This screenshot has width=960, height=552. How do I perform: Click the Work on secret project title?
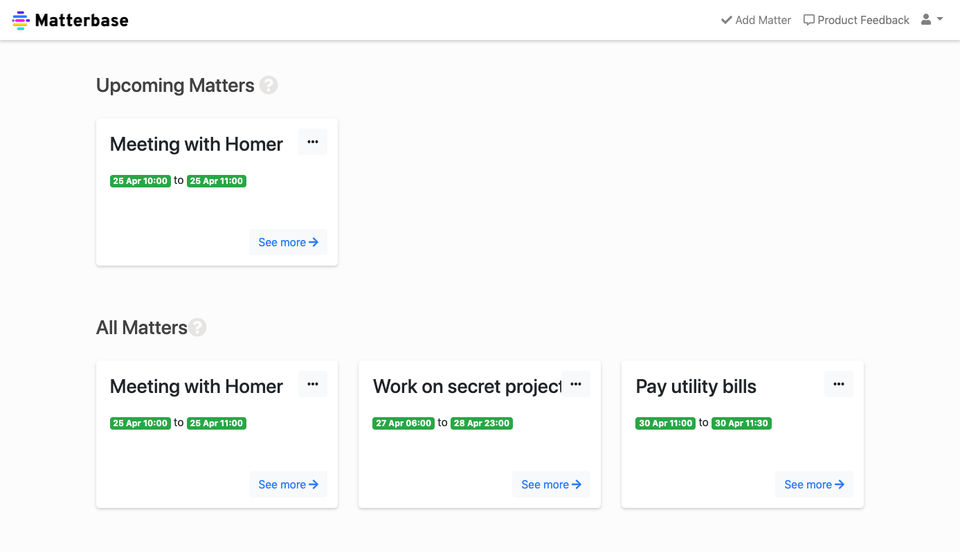pyautogui.click(x=466, y=387)
